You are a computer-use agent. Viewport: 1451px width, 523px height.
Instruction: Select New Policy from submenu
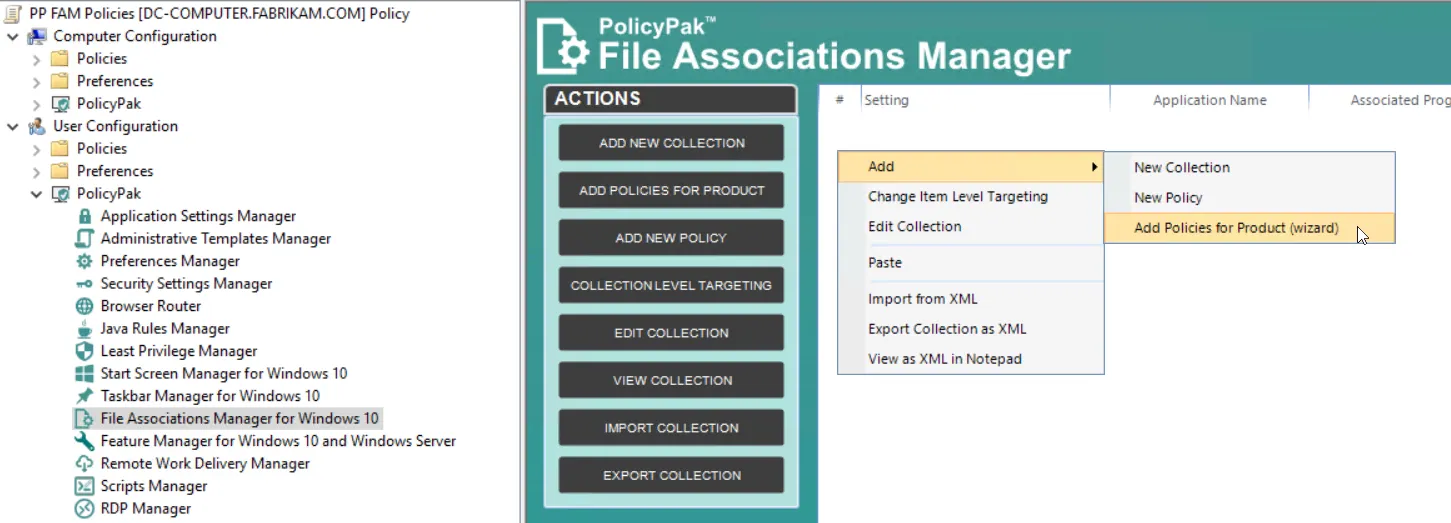pos(1249,198)
